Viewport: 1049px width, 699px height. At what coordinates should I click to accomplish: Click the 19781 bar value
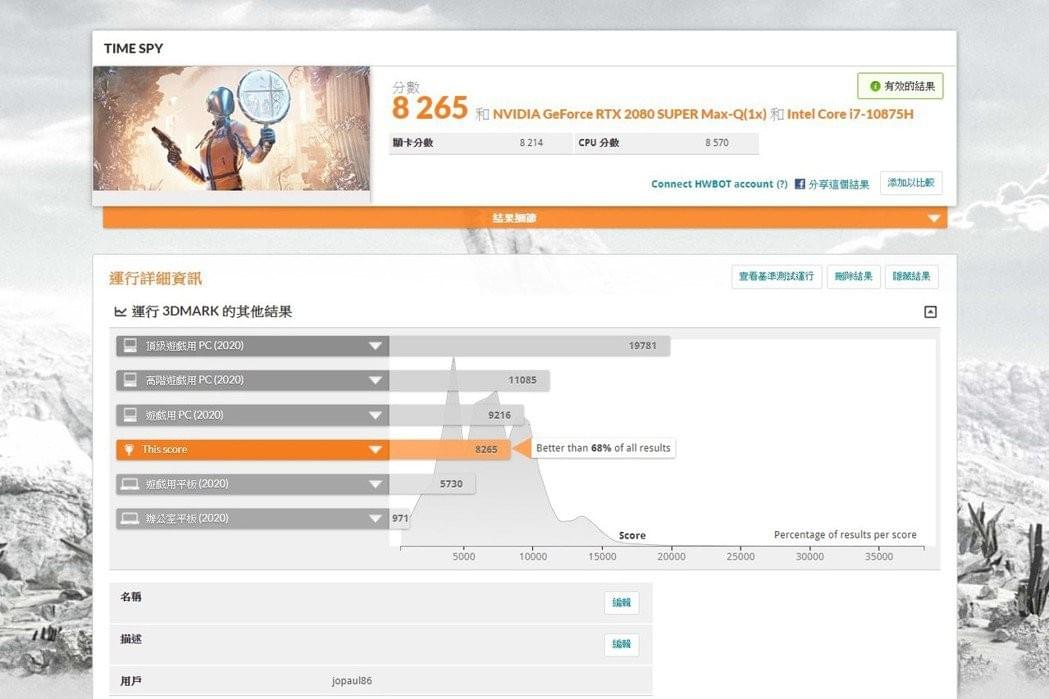click(642, 346)
